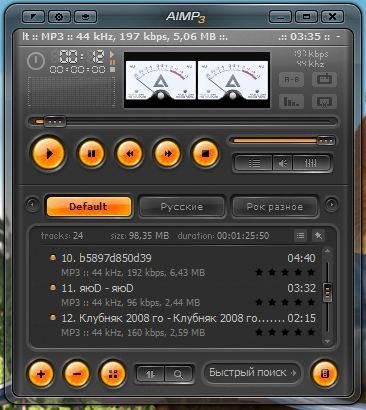The width and height of the screenshot is (366, 410).
Task: Click the playlist scrollbar thumb
Action: [327, 292]
